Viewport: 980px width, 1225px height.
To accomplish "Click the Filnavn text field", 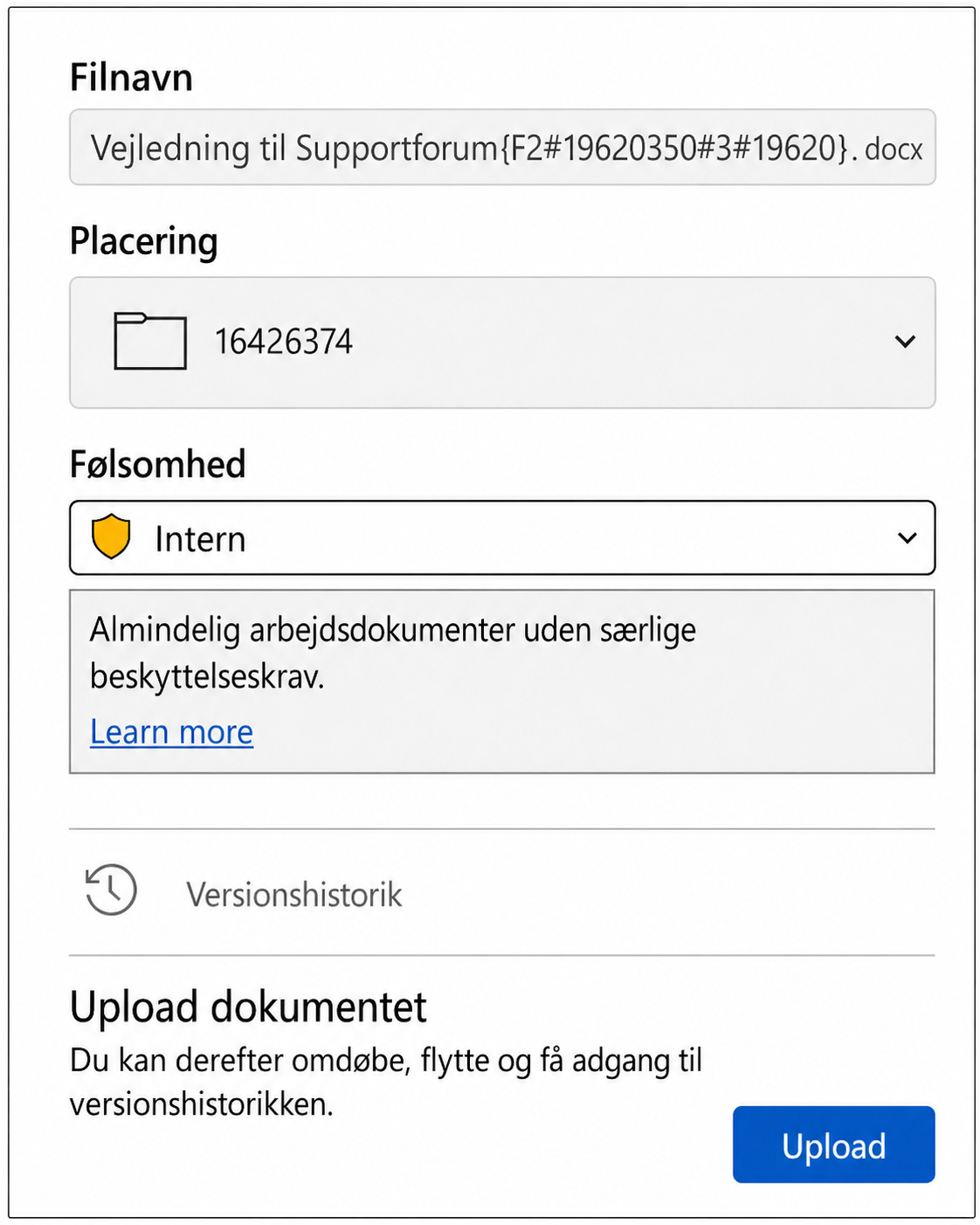I will pos(502,147).
